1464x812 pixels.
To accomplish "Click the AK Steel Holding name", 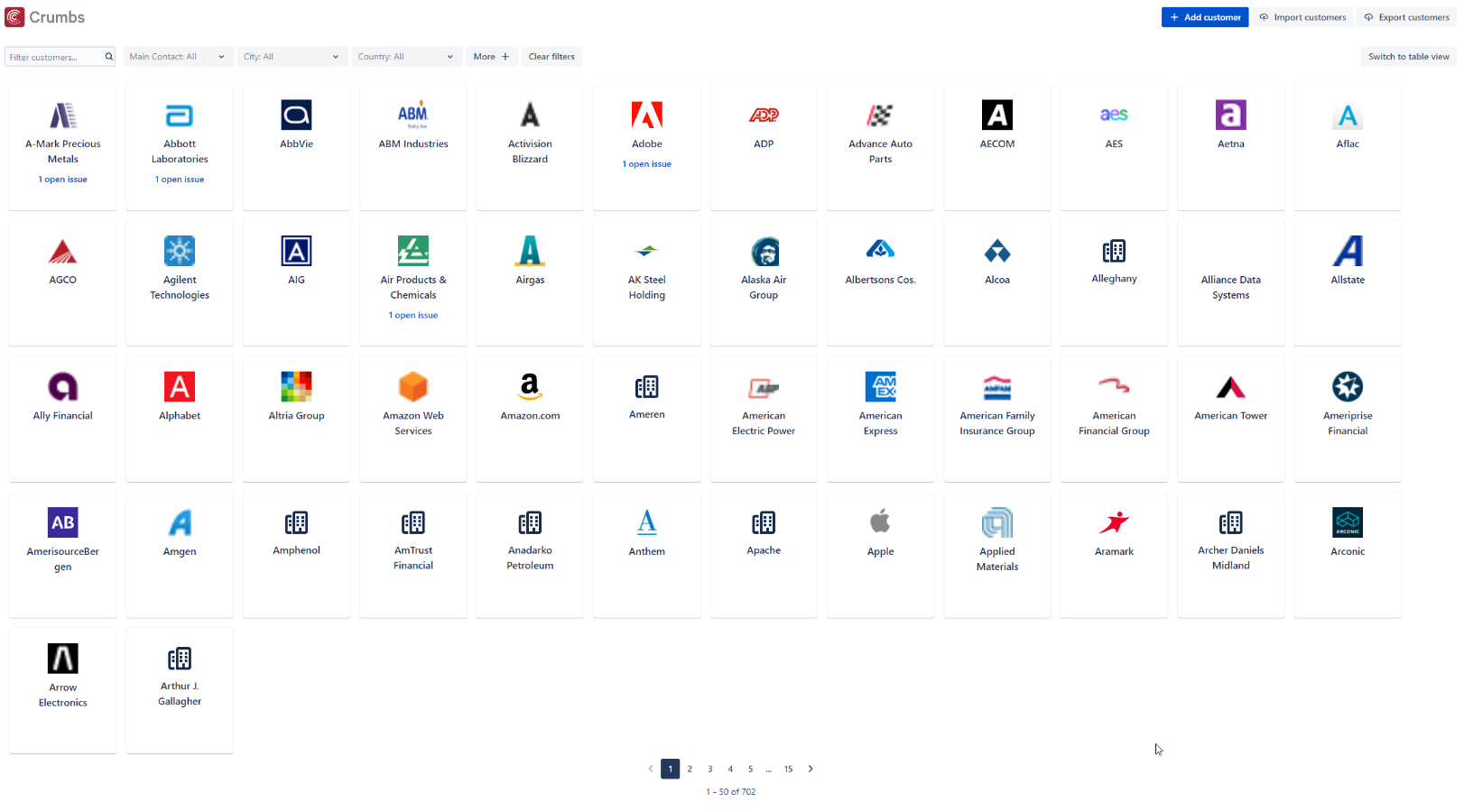I will [x=647, y=287].
